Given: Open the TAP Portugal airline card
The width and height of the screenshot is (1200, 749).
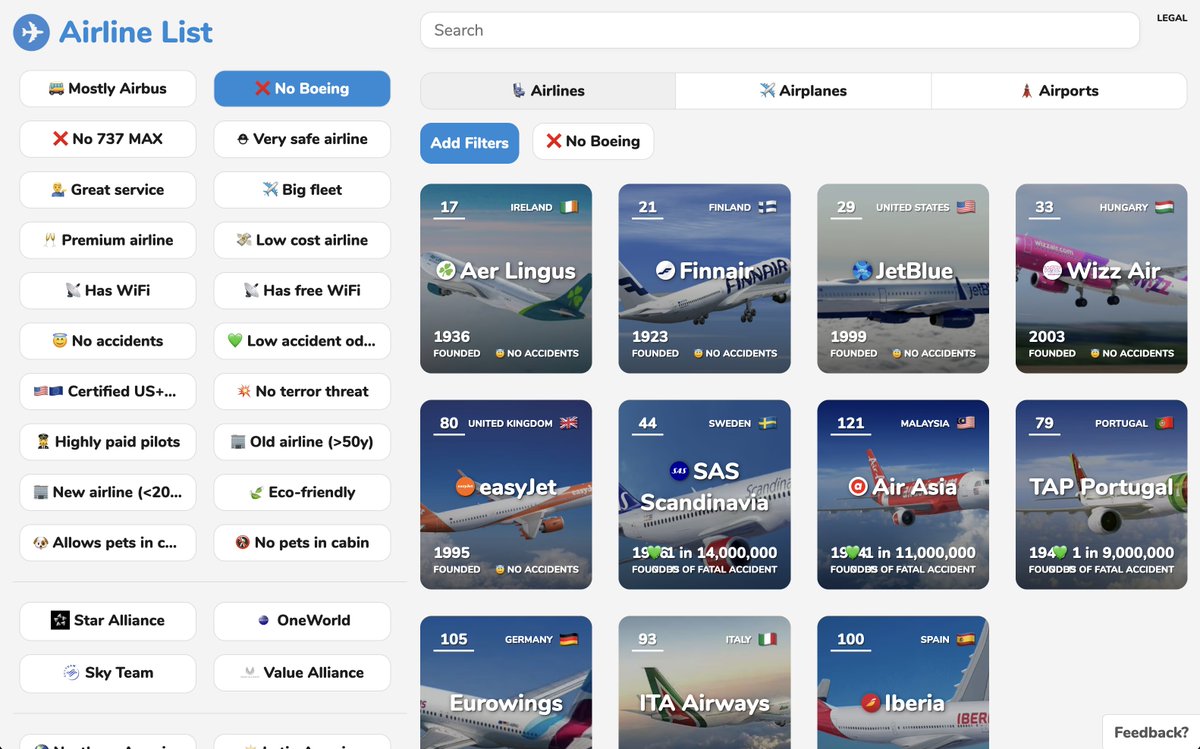Looking at the screenshot, I should tap(1101, 495).
